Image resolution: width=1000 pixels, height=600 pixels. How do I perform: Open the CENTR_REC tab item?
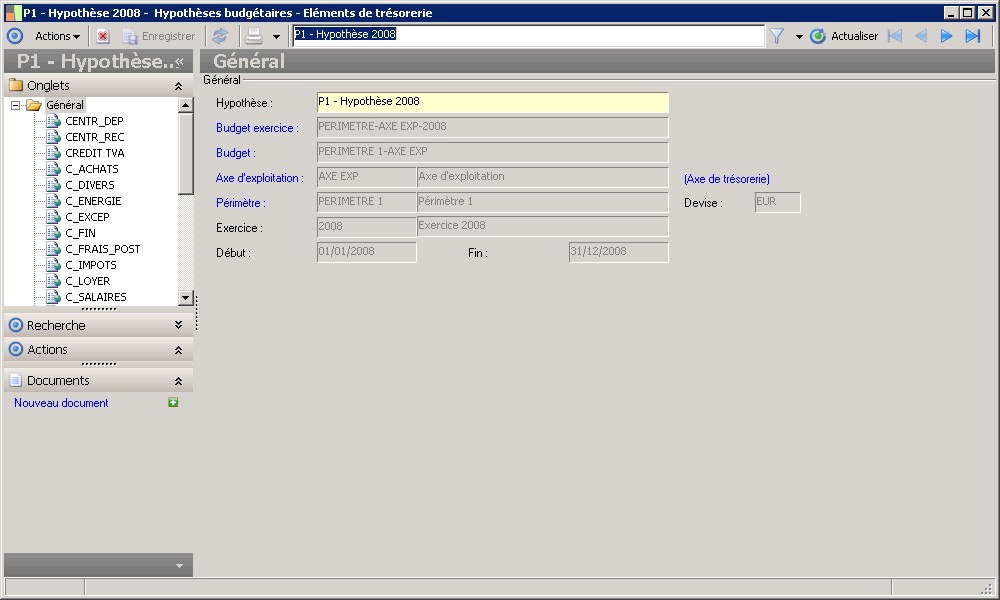coord(94,137)
